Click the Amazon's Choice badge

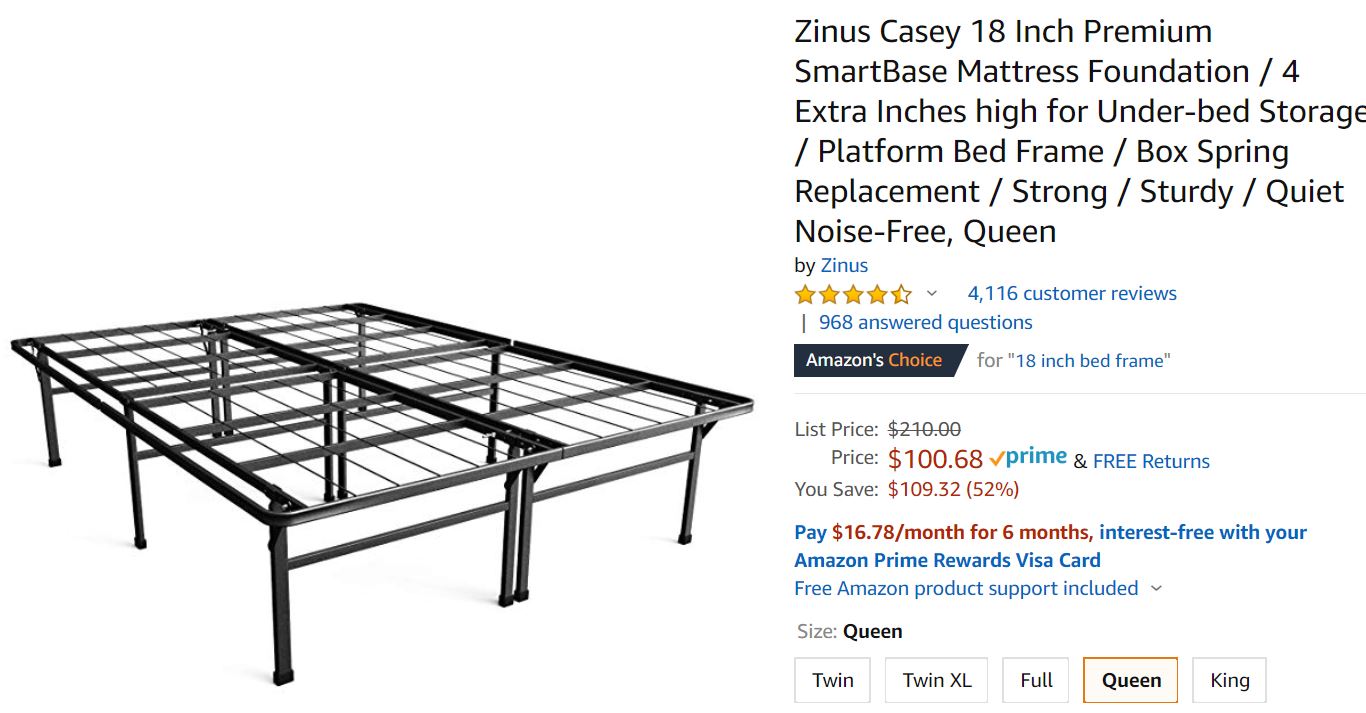pyautogui.click(x=875, y=360)
